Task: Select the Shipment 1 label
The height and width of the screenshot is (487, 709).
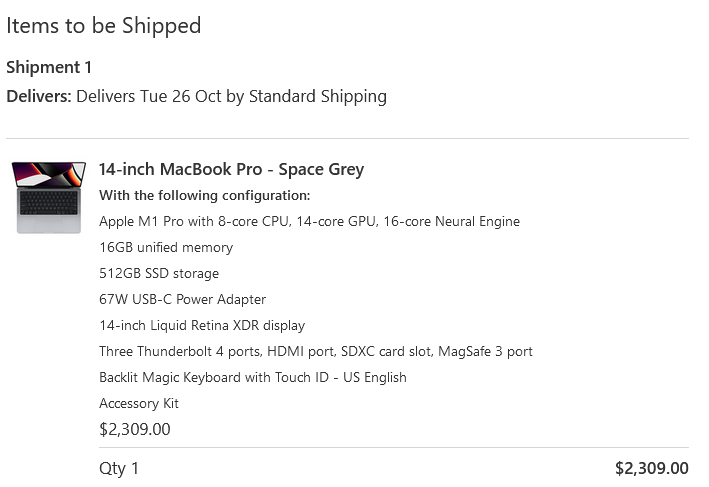Action: pyautogui.click(x=49, y=67)
